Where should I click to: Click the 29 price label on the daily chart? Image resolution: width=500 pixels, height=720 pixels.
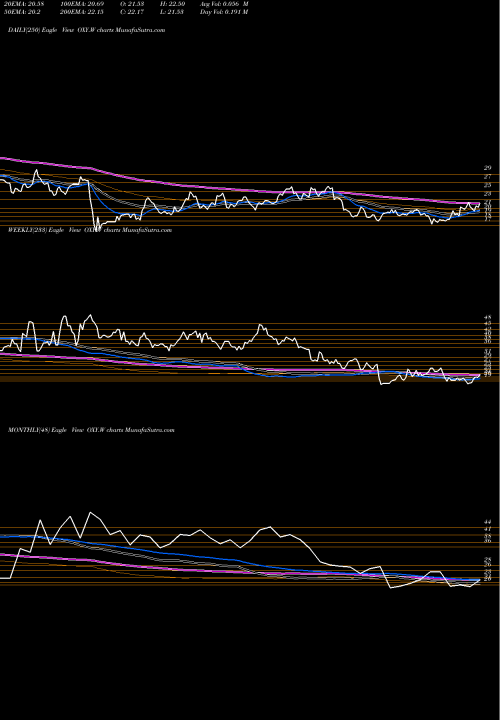click(487, 168)
